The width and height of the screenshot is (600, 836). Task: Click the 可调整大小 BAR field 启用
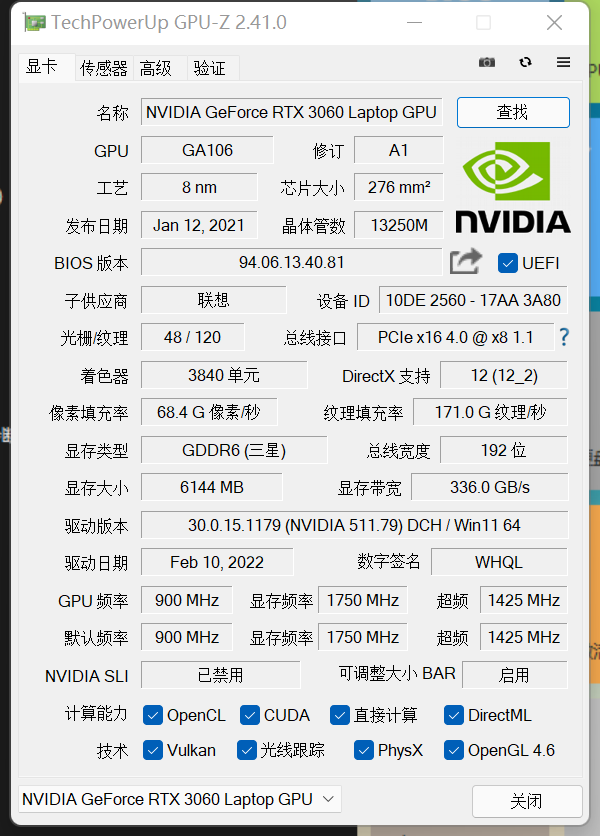(515, 675)
